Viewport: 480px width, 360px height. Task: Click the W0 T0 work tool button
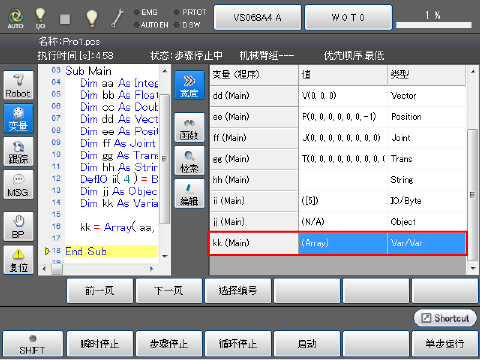[x=348, y=17]
